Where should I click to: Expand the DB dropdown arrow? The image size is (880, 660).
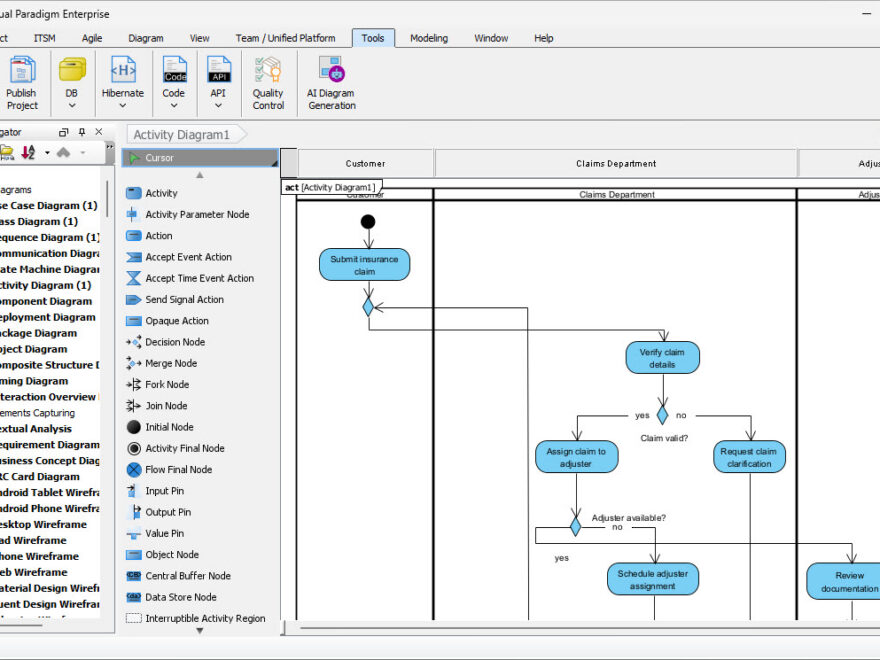[x=72, y=106]
